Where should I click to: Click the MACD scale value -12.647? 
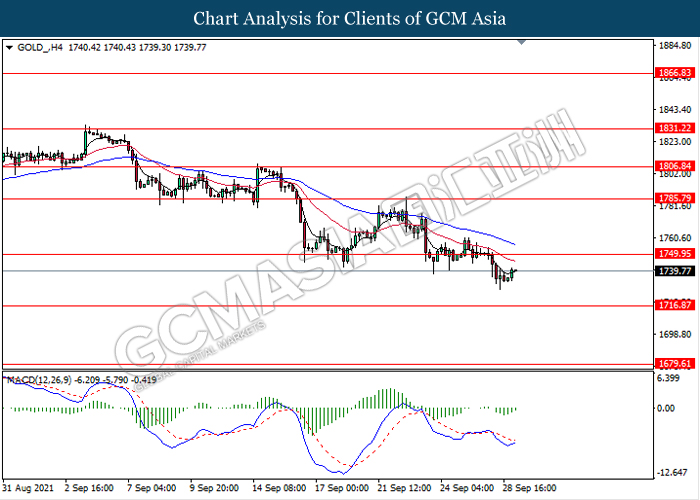tap(671, 472)
